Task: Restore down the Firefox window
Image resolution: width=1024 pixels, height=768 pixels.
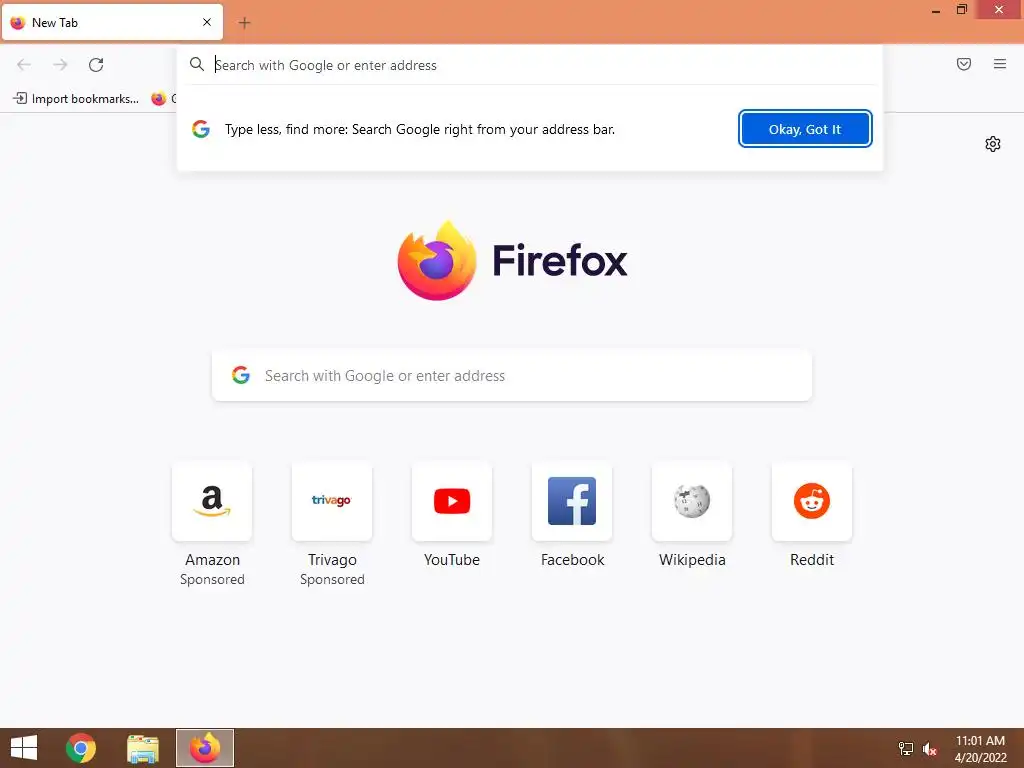Action: click(x=961, y=9)
